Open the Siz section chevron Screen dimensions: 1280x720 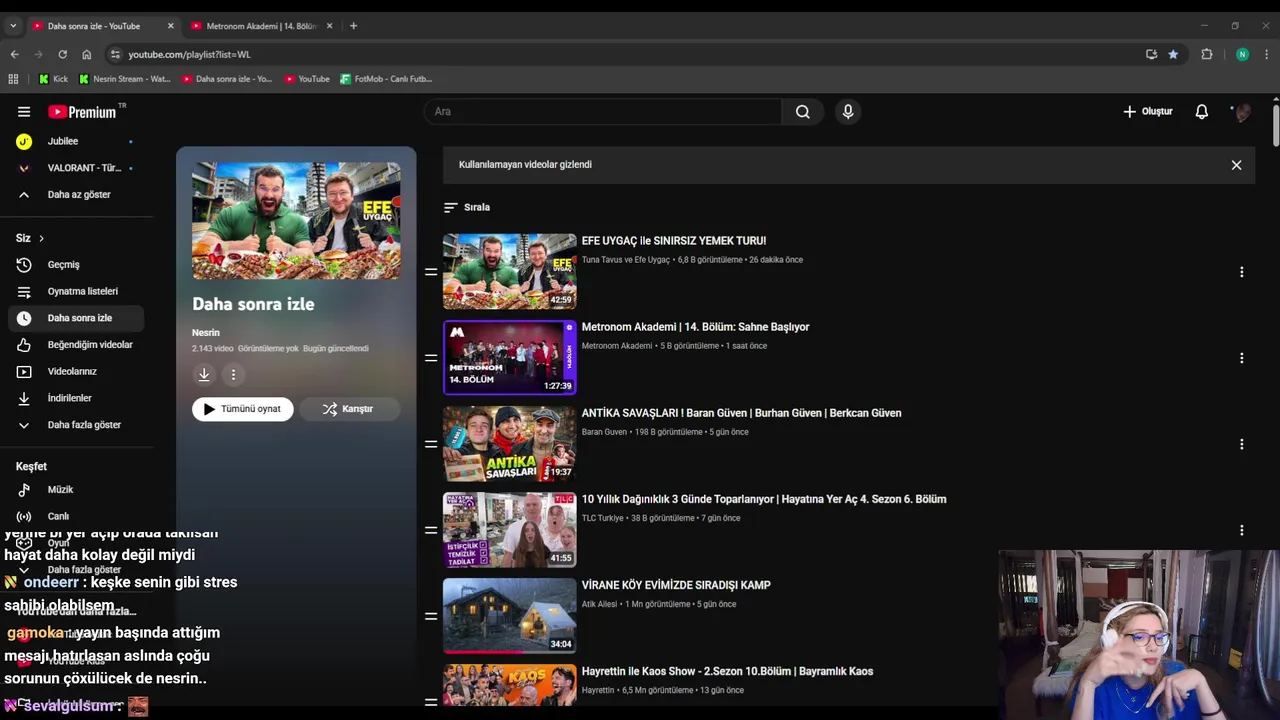pyautogui.click(x=41, y=238)
